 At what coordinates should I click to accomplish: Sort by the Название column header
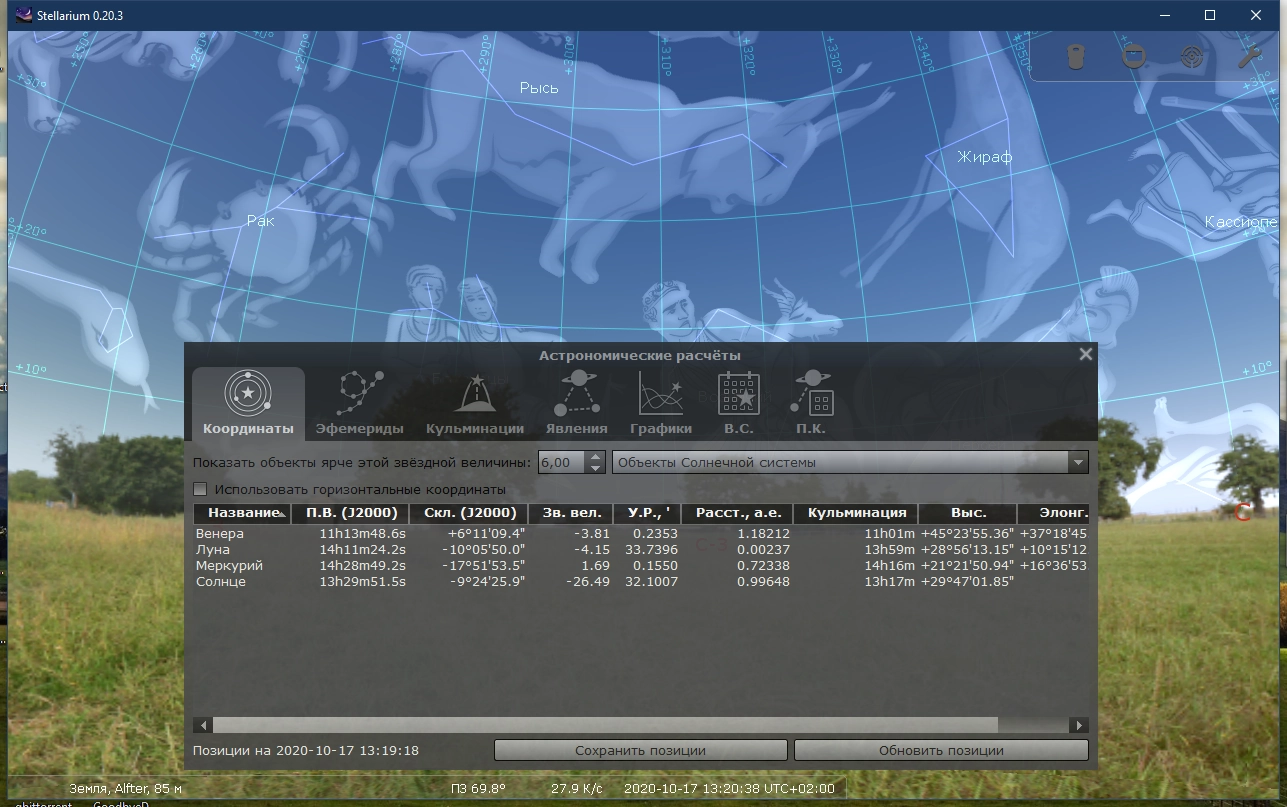tap(242, 513)
